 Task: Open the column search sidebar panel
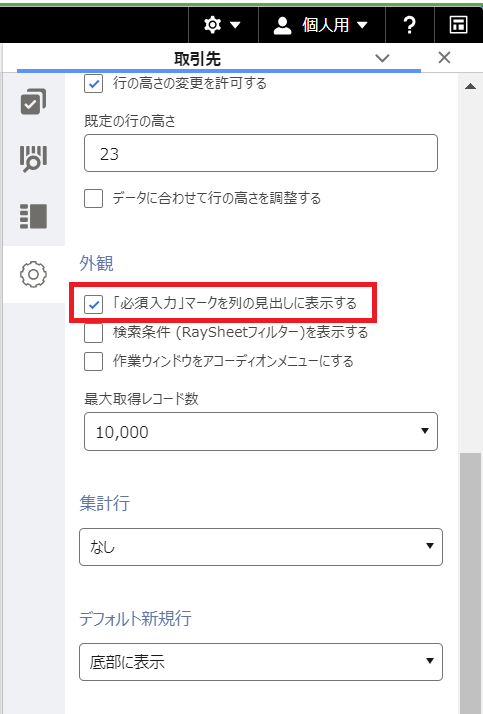click(x=33, y=158)
